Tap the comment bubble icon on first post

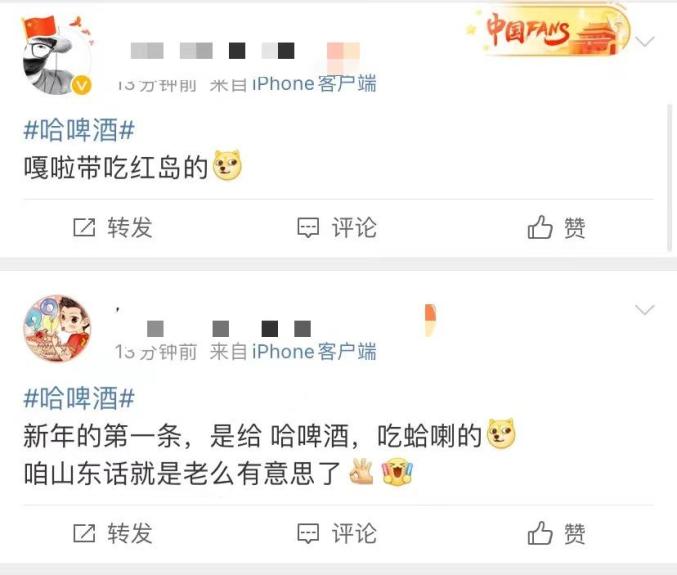point(308,227)
